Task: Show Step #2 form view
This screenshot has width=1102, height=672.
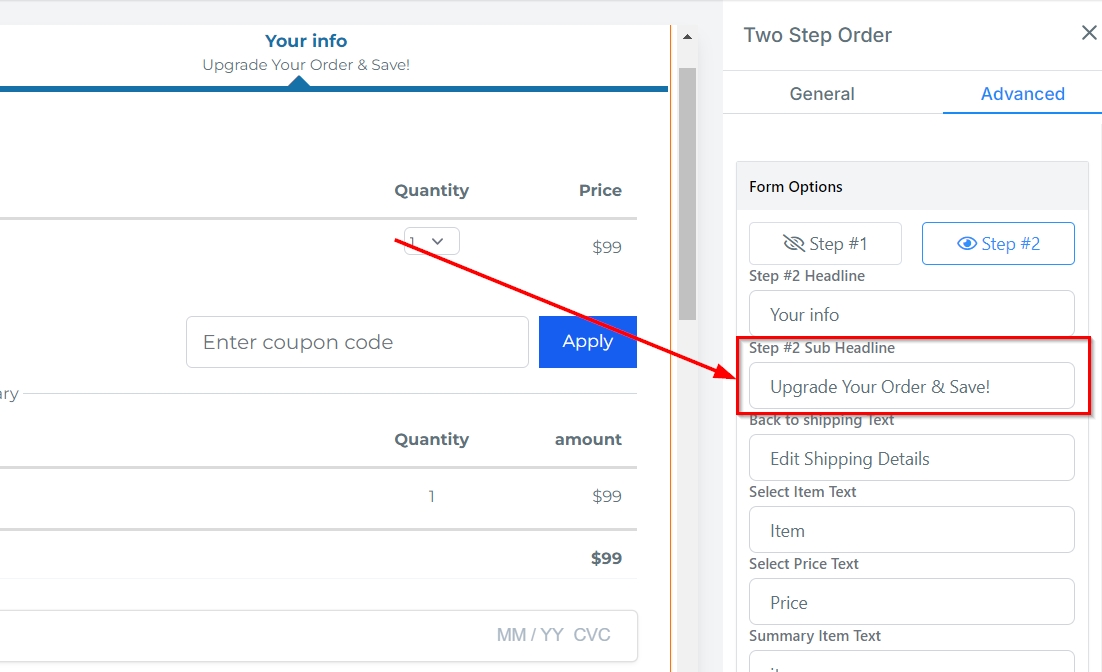Action: pyautogui.click(x=998, y=244)
